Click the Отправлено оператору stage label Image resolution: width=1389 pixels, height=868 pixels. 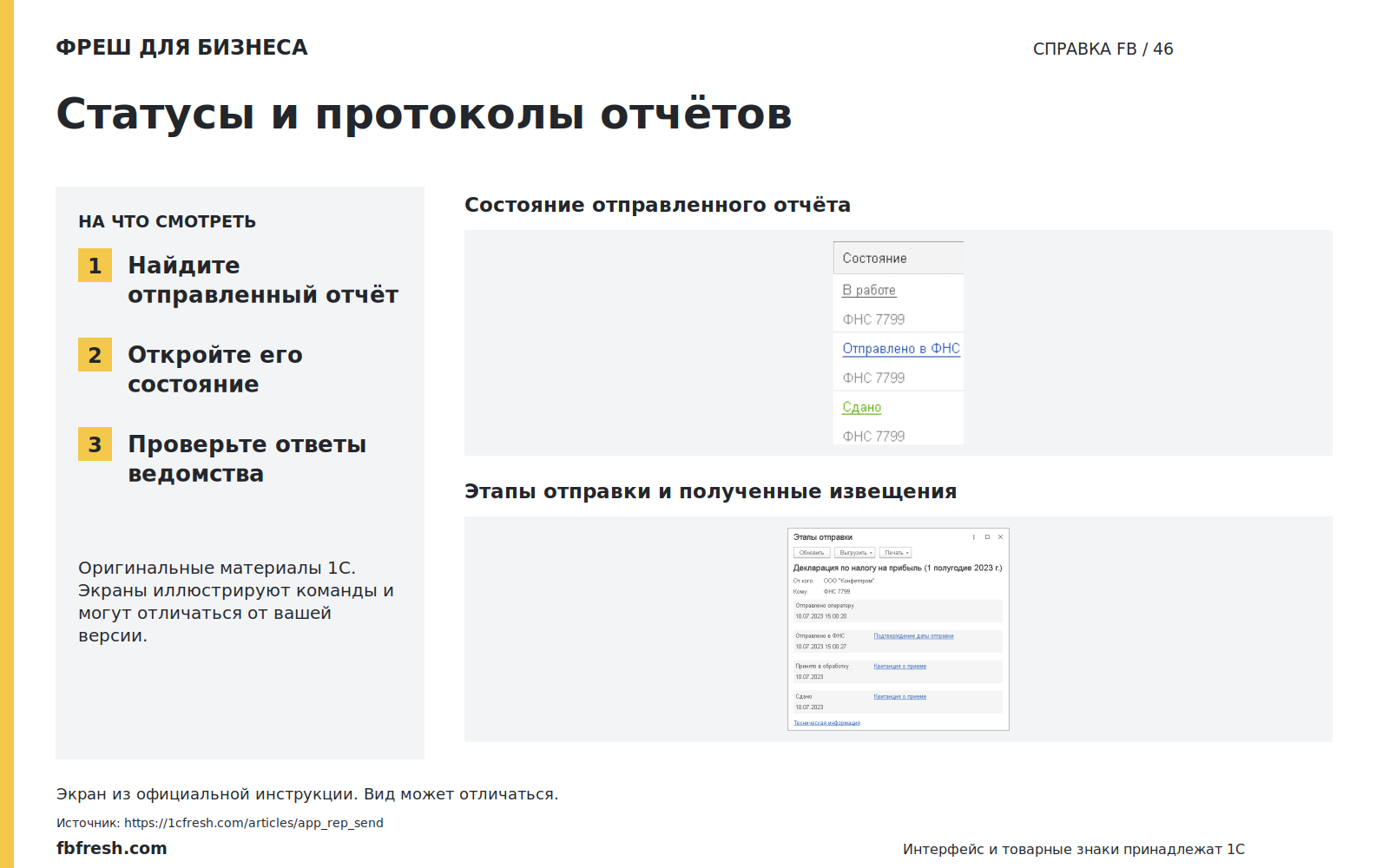tap(825, 606)
